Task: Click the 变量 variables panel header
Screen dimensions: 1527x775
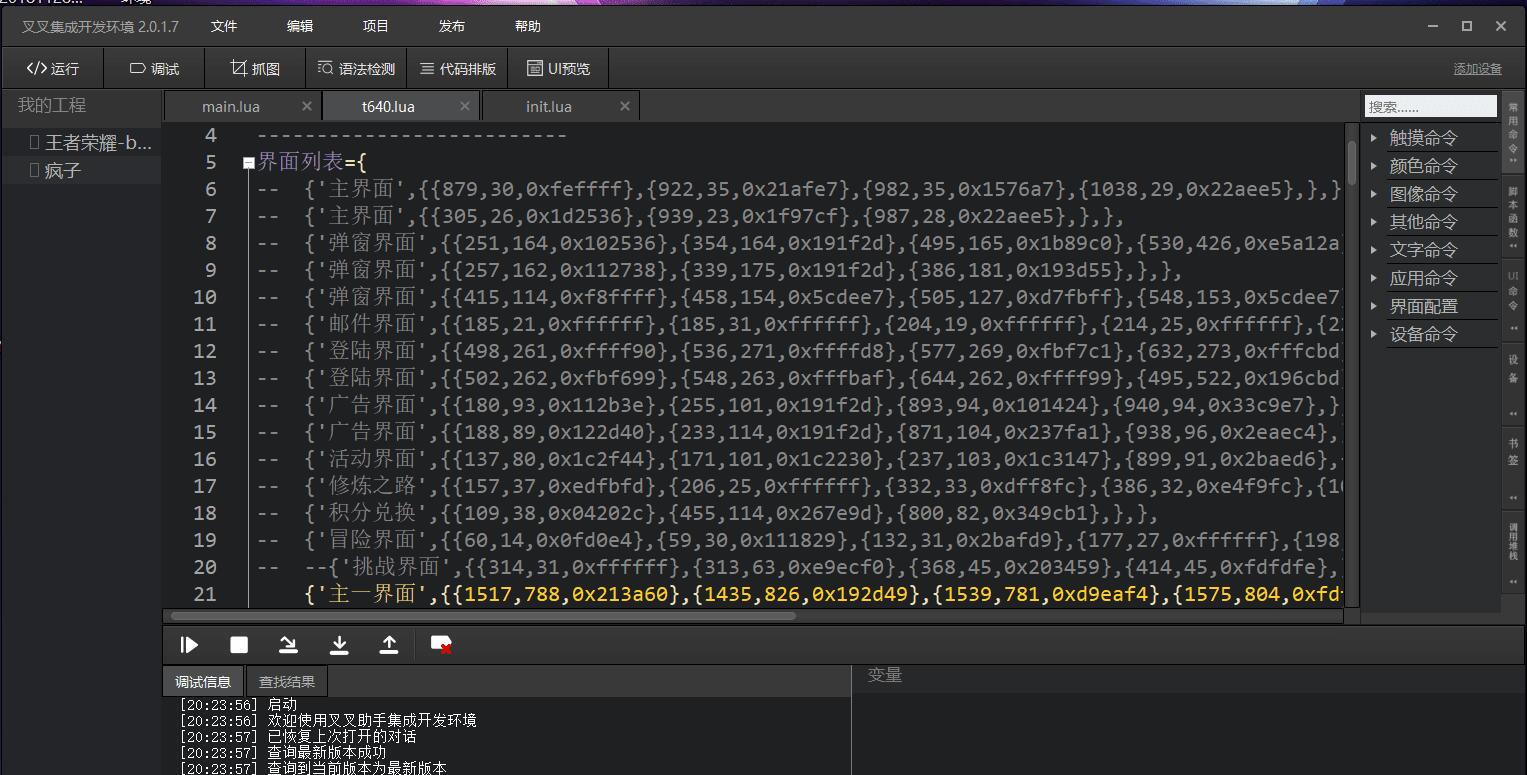Action: click(x=885, y=675)
